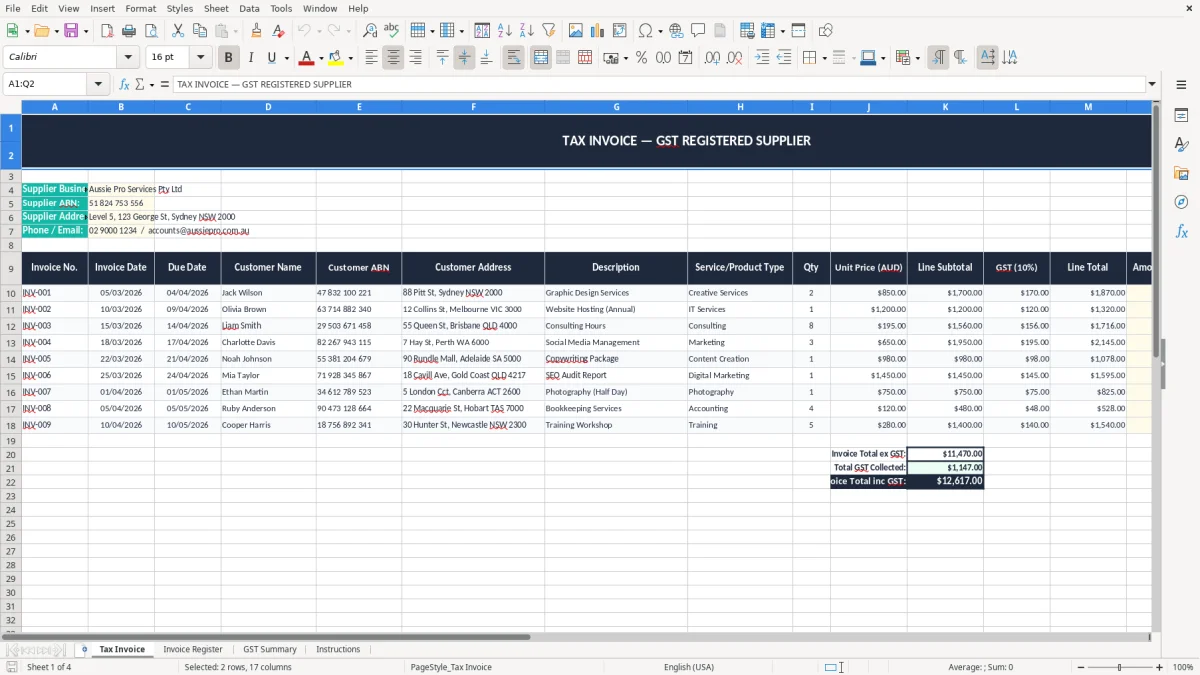This screenshot has width=1200, height=675.
Task: Insert a hyperlink via globe icon
Action: tap(676, 31)
